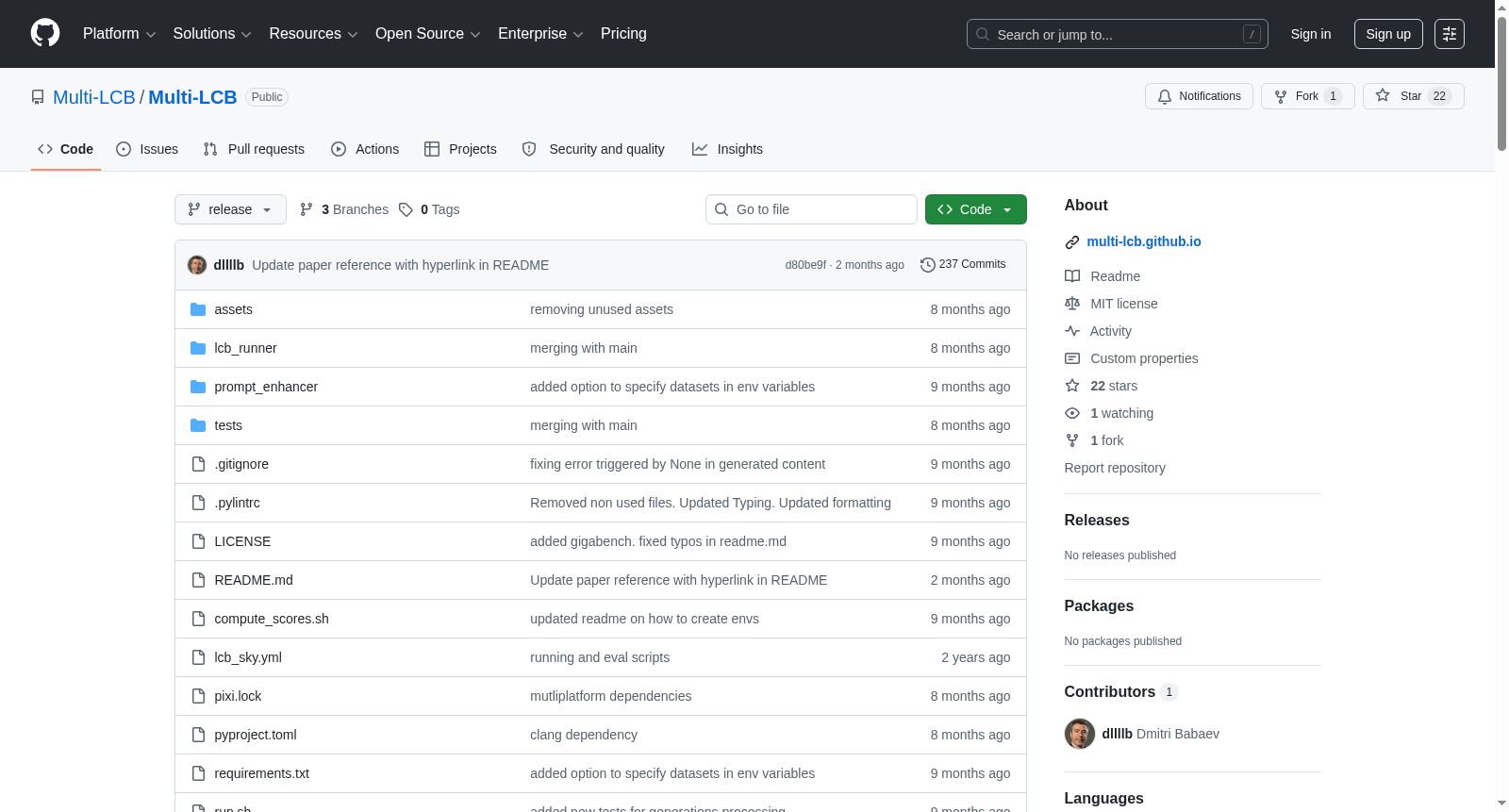1509x812 pixels.
Task: Click the assets folder icon
Action: click(x=198, y=309)
